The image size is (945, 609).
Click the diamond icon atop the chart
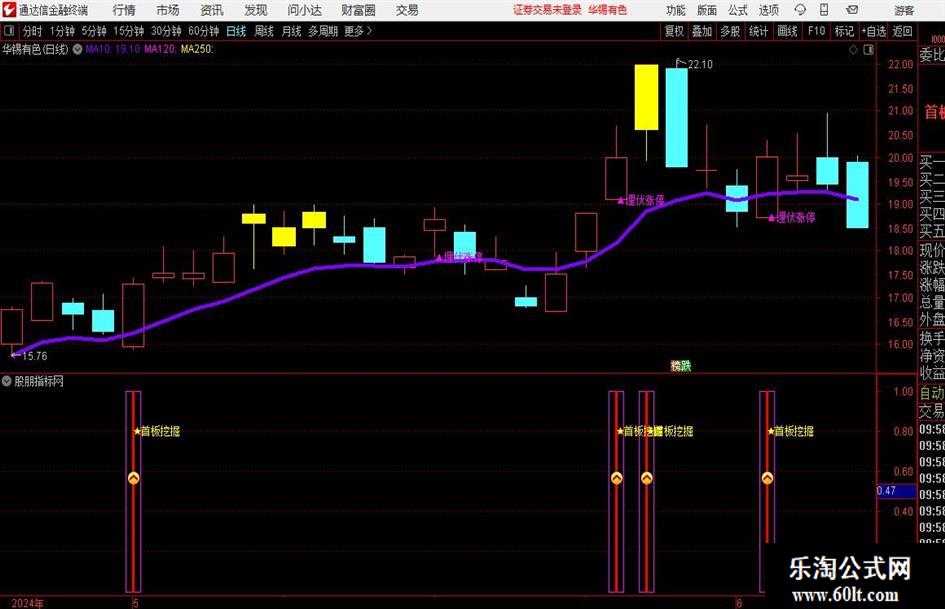[853, 50]
